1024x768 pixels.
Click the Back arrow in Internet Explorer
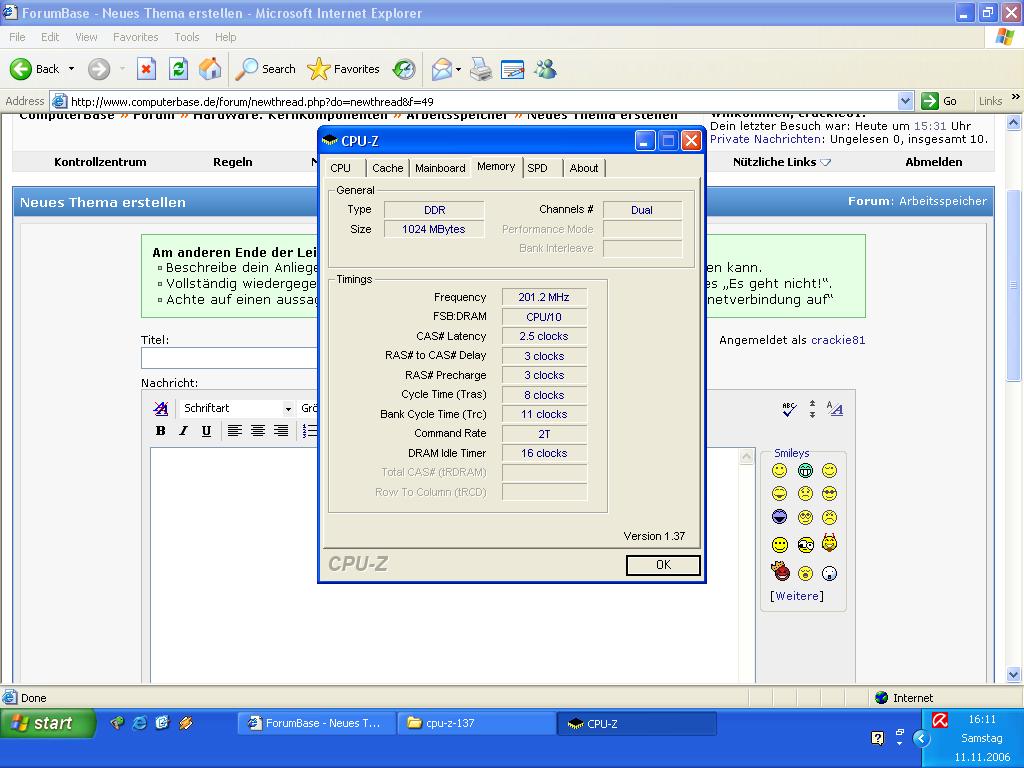[x=20, y=69]
